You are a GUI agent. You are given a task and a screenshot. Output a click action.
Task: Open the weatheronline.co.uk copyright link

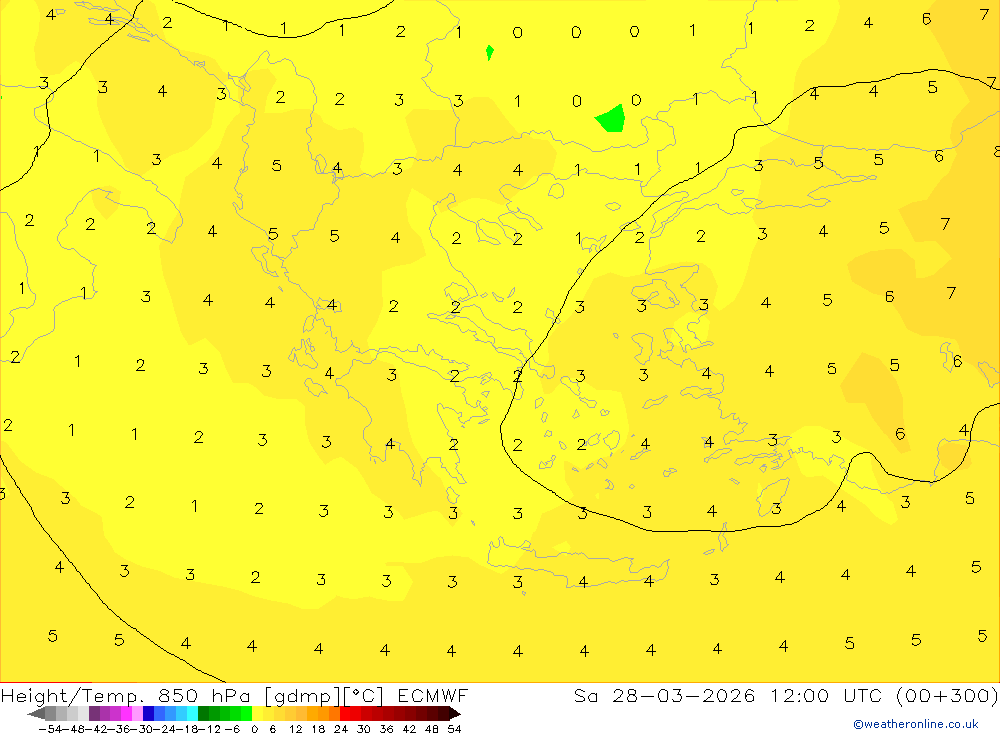(x=916, y=724)
